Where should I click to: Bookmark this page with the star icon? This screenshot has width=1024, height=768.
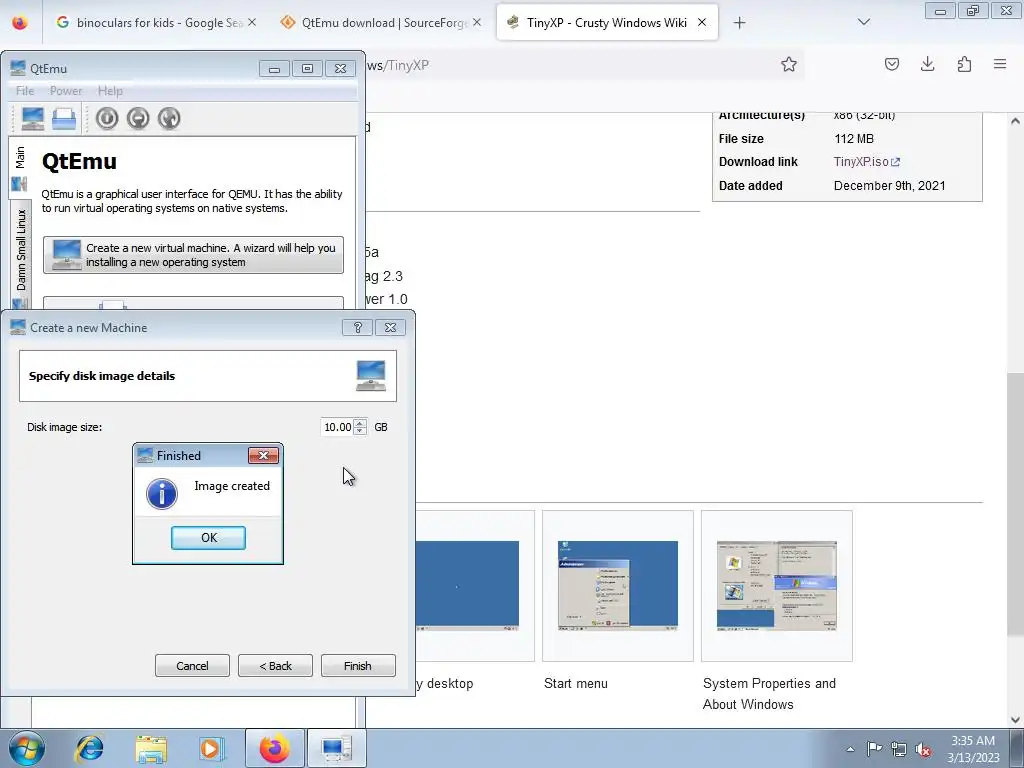(x=789, y=64)
